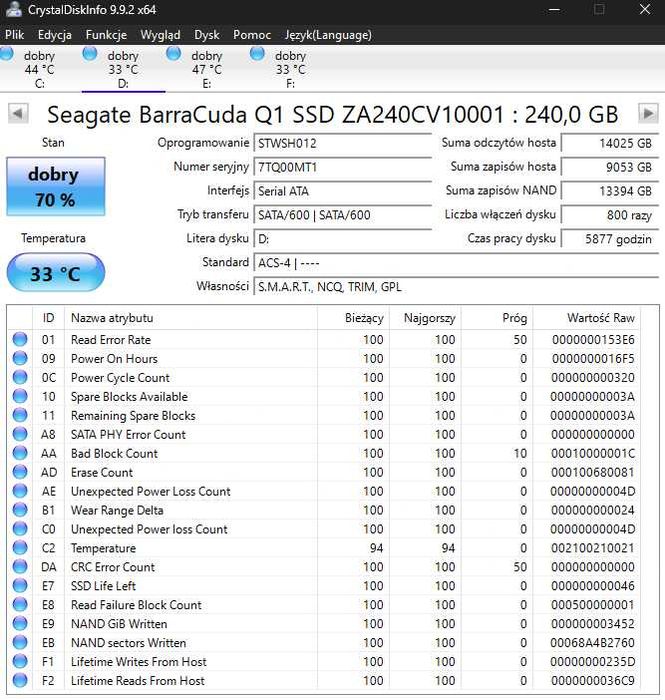Select the Unexpected Power loss Count C0 row
The height and width of the screenshot is (700, 665).
[324, 529]
